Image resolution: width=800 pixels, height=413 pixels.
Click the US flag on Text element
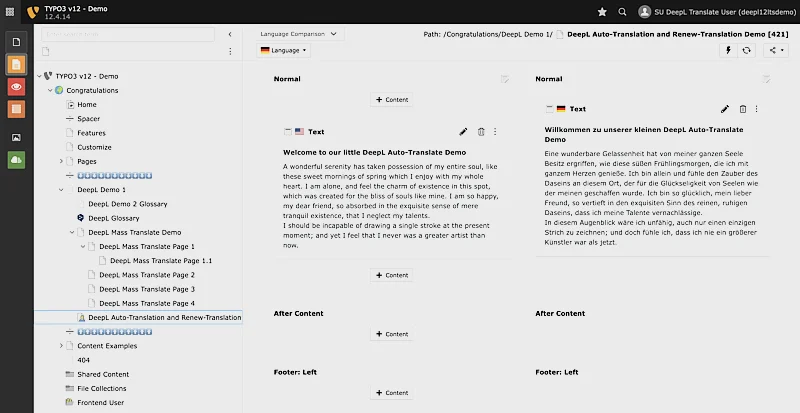[299, 132]
